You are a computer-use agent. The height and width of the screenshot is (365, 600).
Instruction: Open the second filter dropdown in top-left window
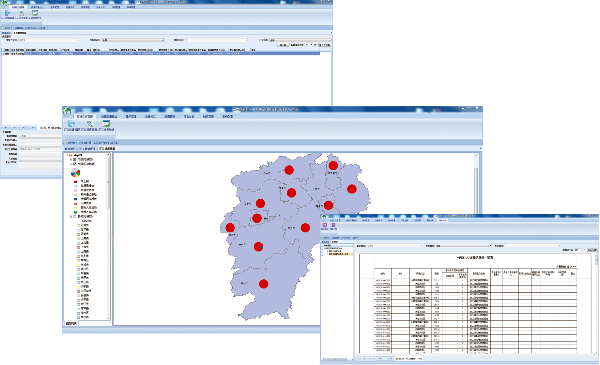pos(133,40)
